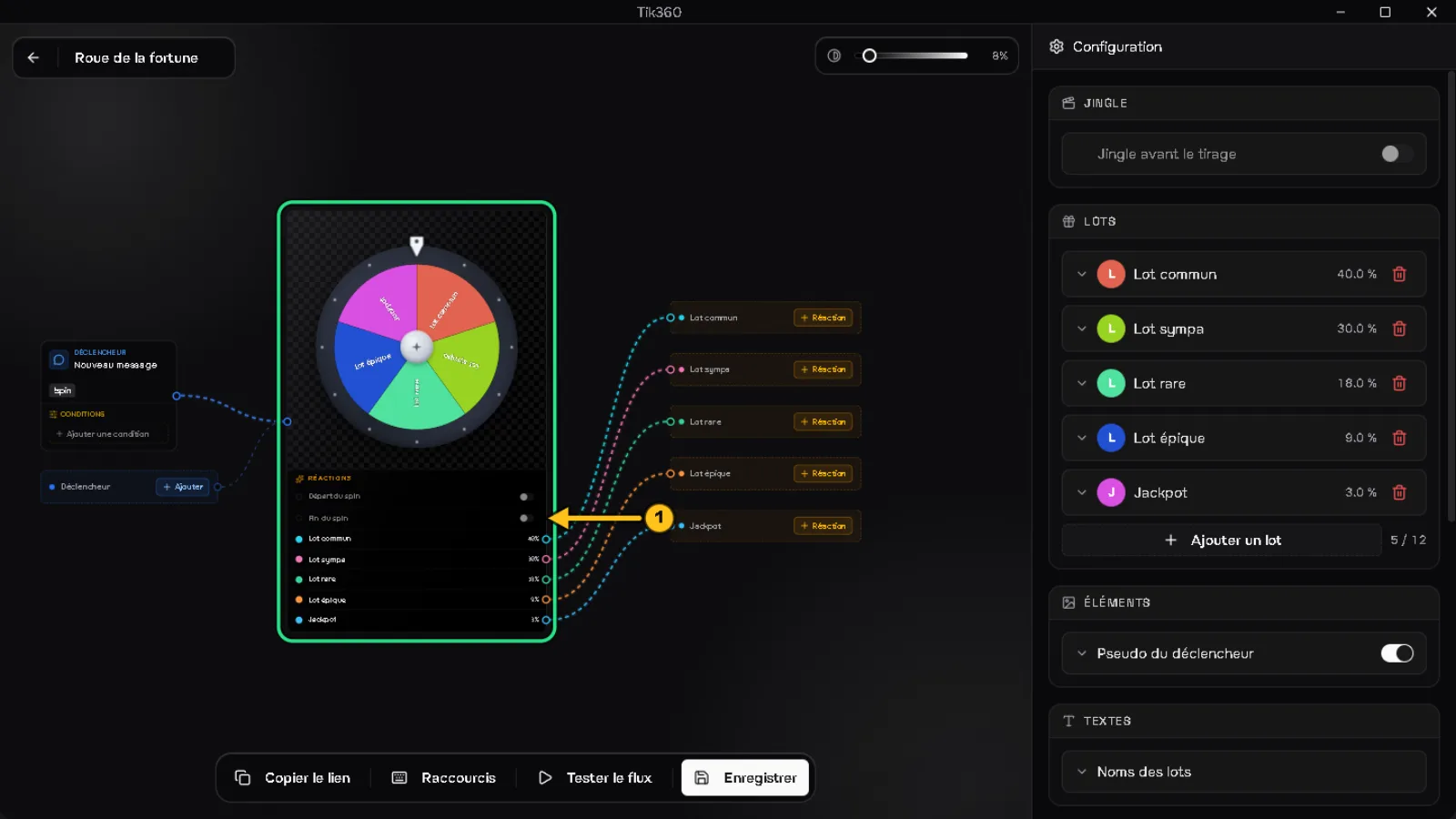Select the Lot sympa output row
The width and height of the screenshot is (1456, 819).
[x=417, y=559]
